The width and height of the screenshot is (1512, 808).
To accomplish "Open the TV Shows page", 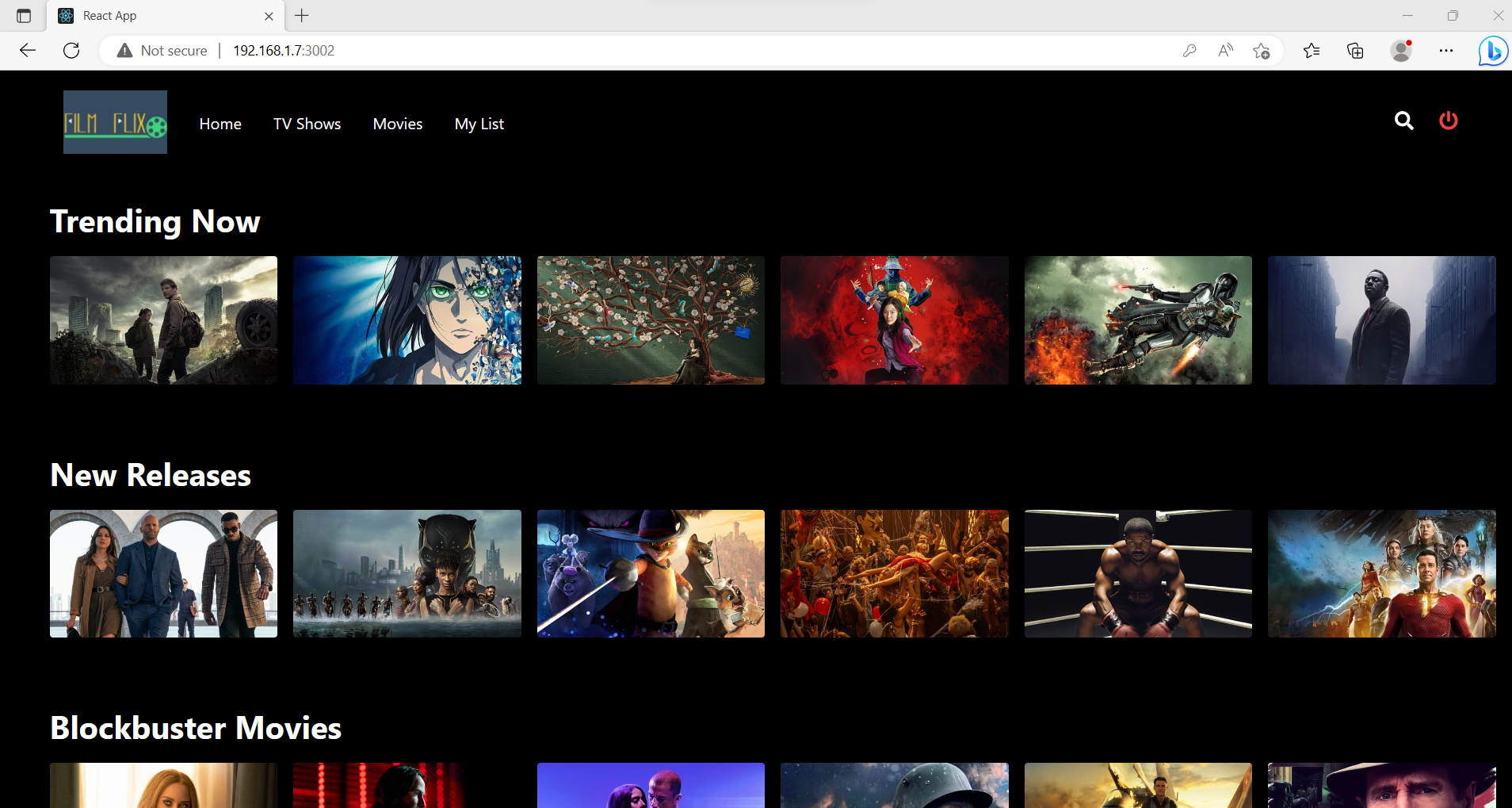I will (x=307, y=124).
